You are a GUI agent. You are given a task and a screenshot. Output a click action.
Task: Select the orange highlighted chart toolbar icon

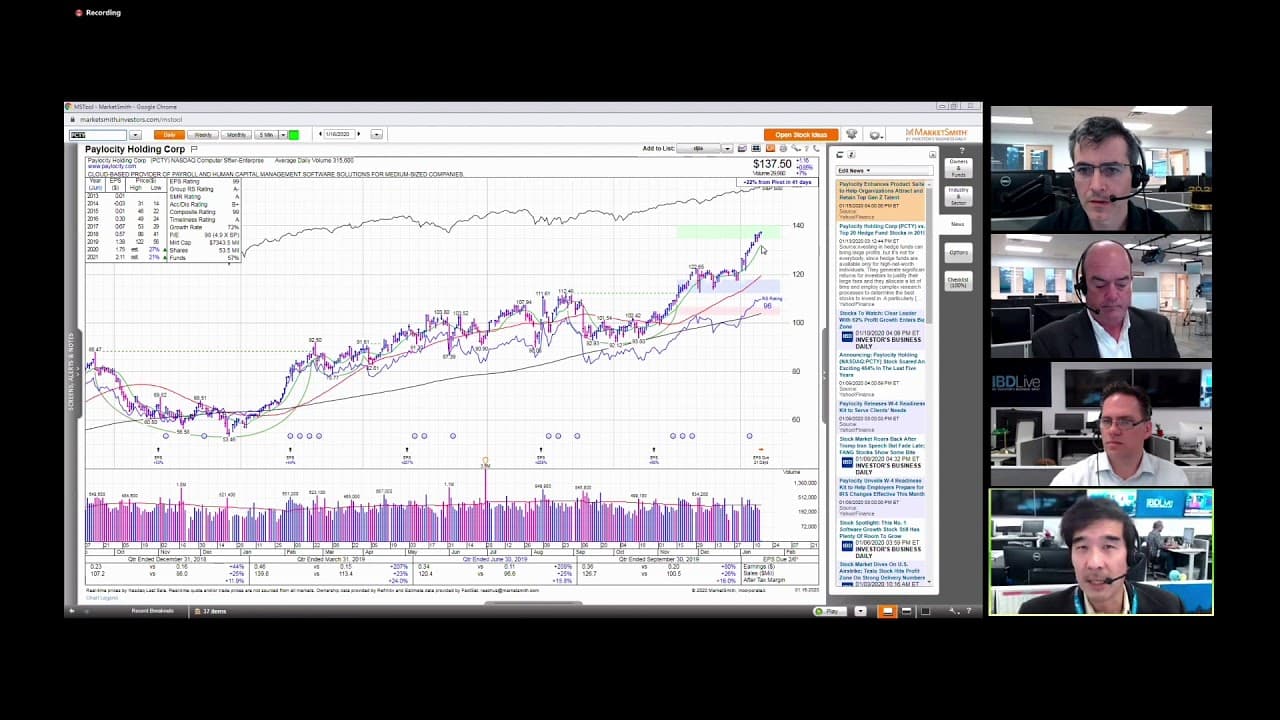(x=770, y=148)
